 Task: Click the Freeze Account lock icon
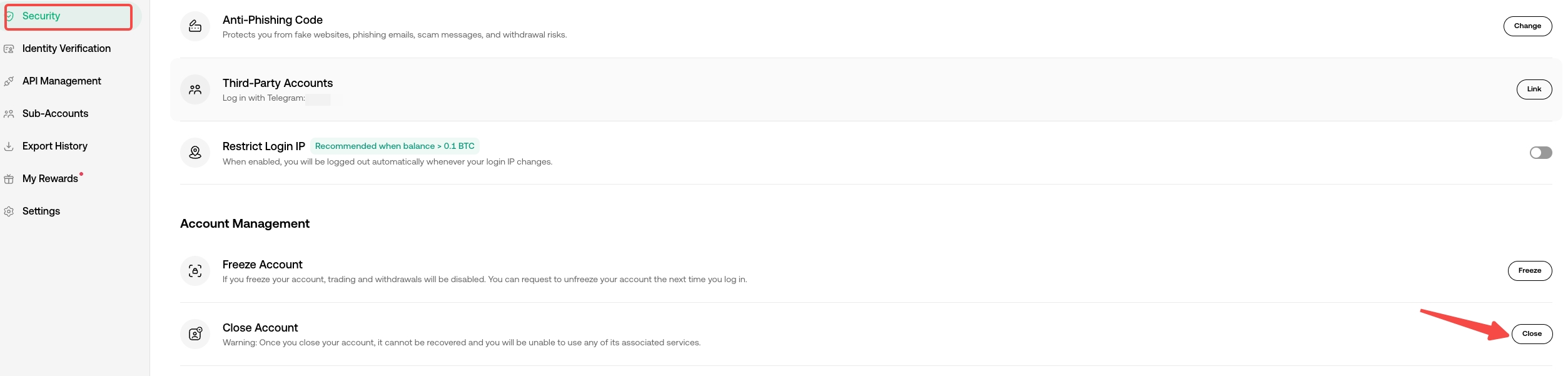[x=195, y=271]
